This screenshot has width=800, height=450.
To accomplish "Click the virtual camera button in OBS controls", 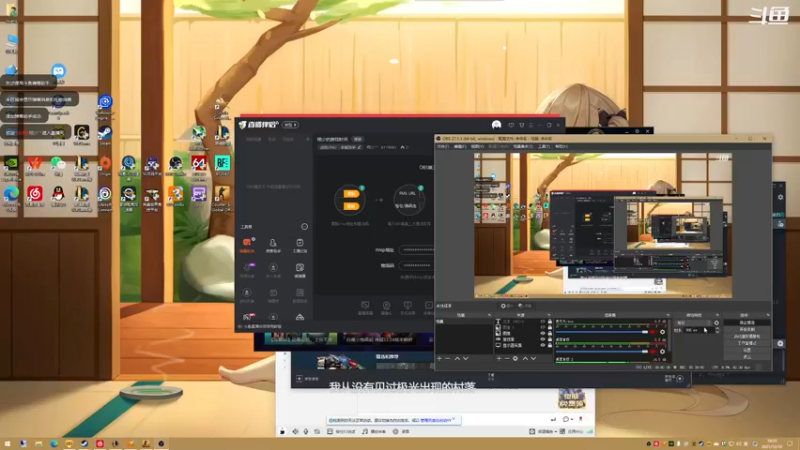I will [747, 336].
